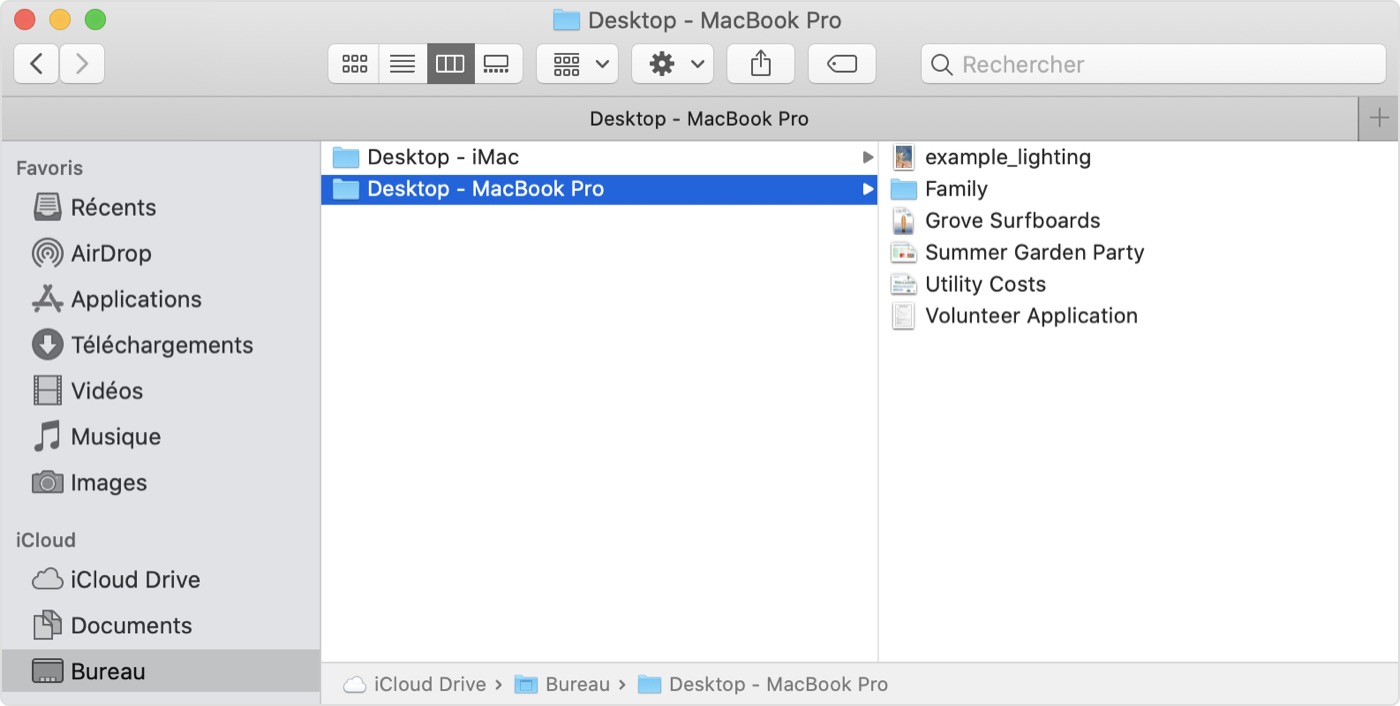Click the Utility Costs spreadsheet icon
Screen dimensions: 1400x706
click(903, 284)
